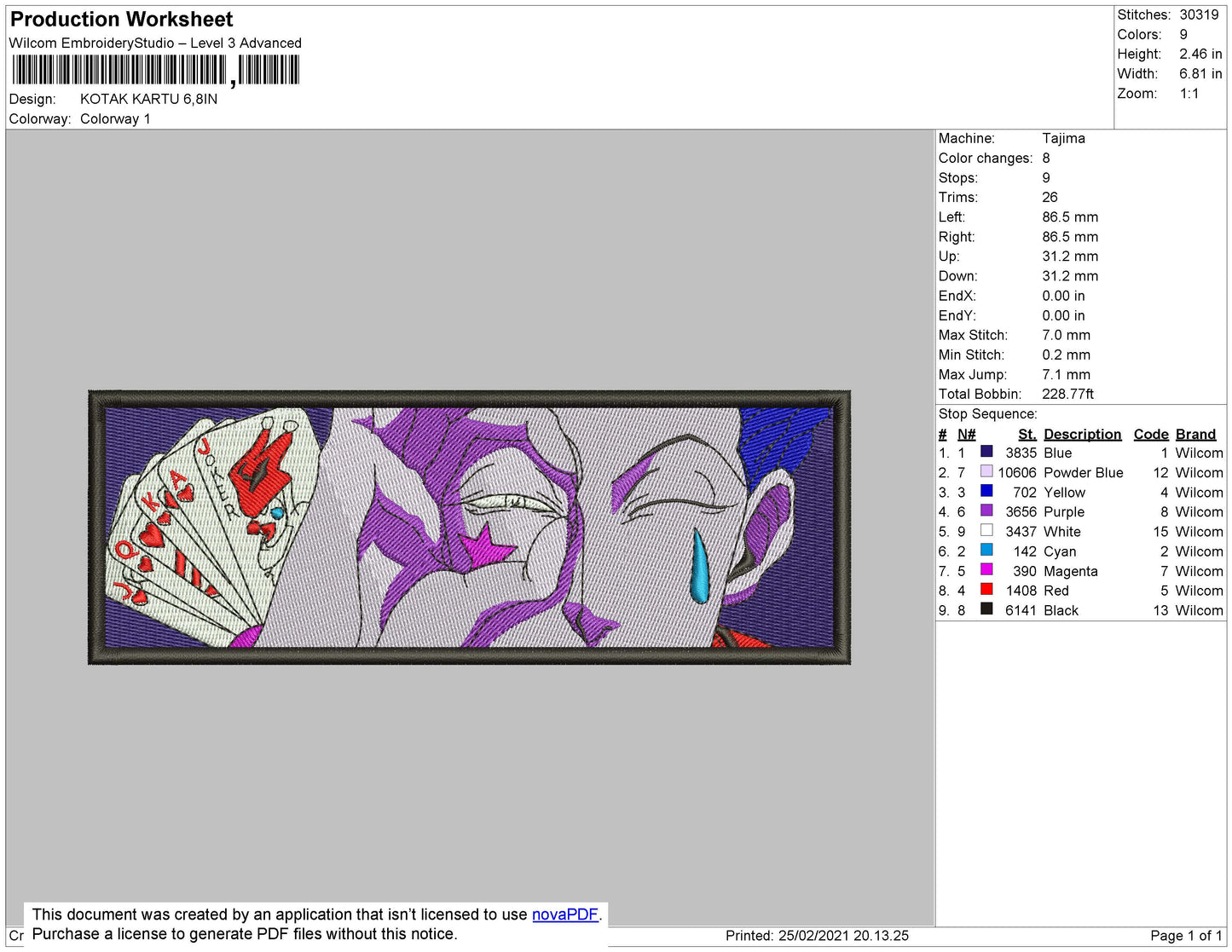
Task: Click the Blue thread color swatch
Action: click(986, 452)
